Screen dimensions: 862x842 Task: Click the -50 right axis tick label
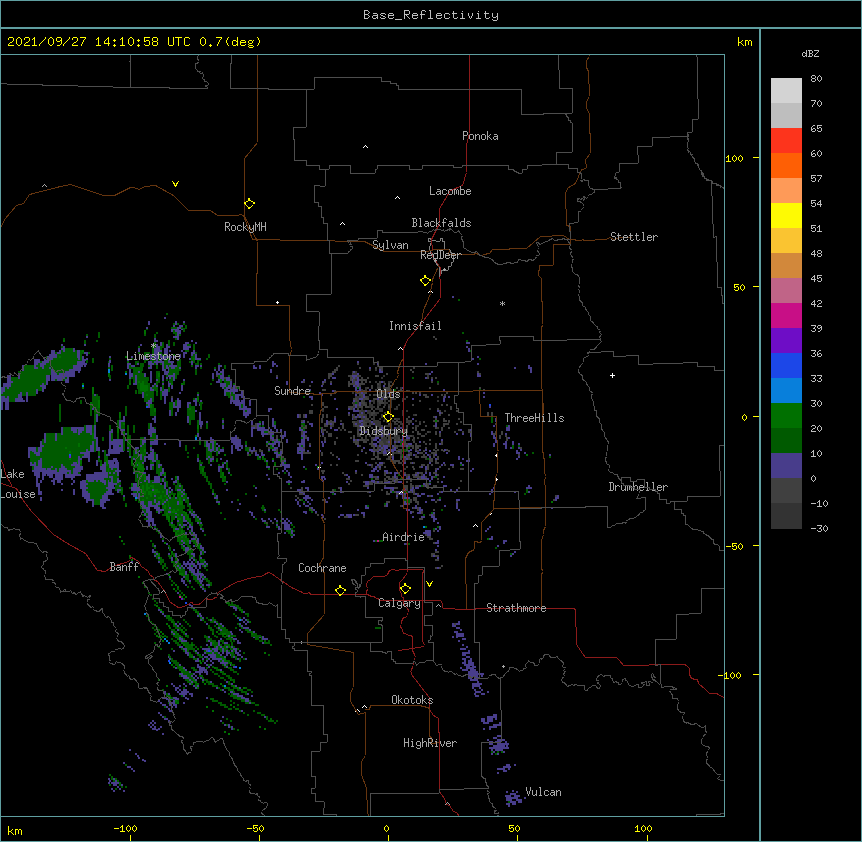(x=734, y=546)
